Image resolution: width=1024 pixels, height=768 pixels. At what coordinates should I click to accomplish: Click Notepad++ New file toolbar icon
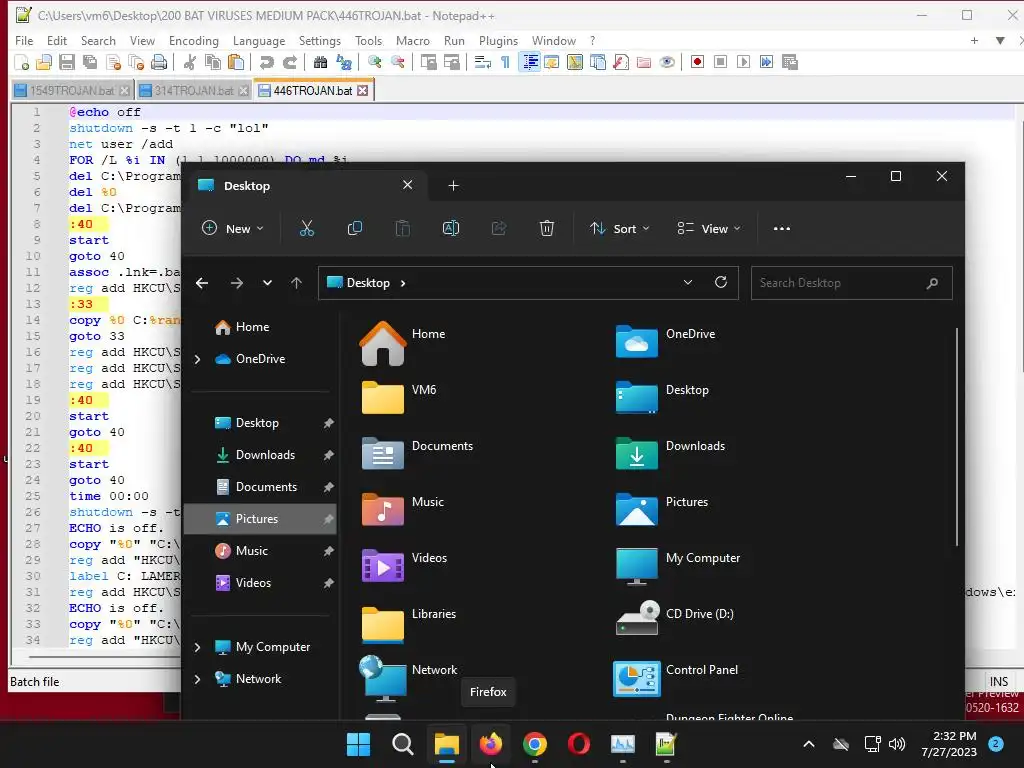pyautogui.click(x=22, y=62)
